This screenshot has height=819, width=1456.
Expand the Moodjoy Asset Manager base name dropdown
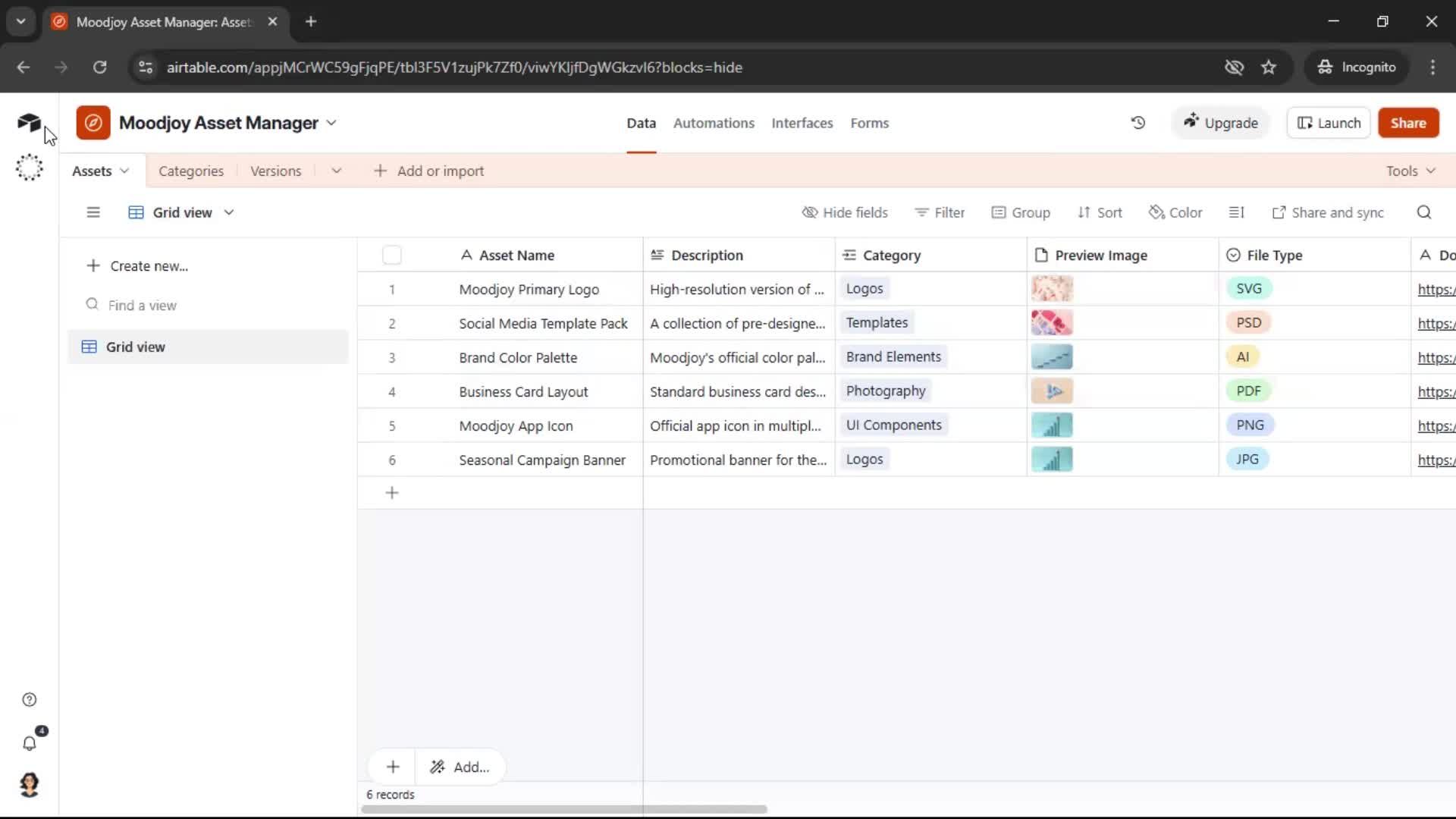pyautogui.click(x=331, y=123)
